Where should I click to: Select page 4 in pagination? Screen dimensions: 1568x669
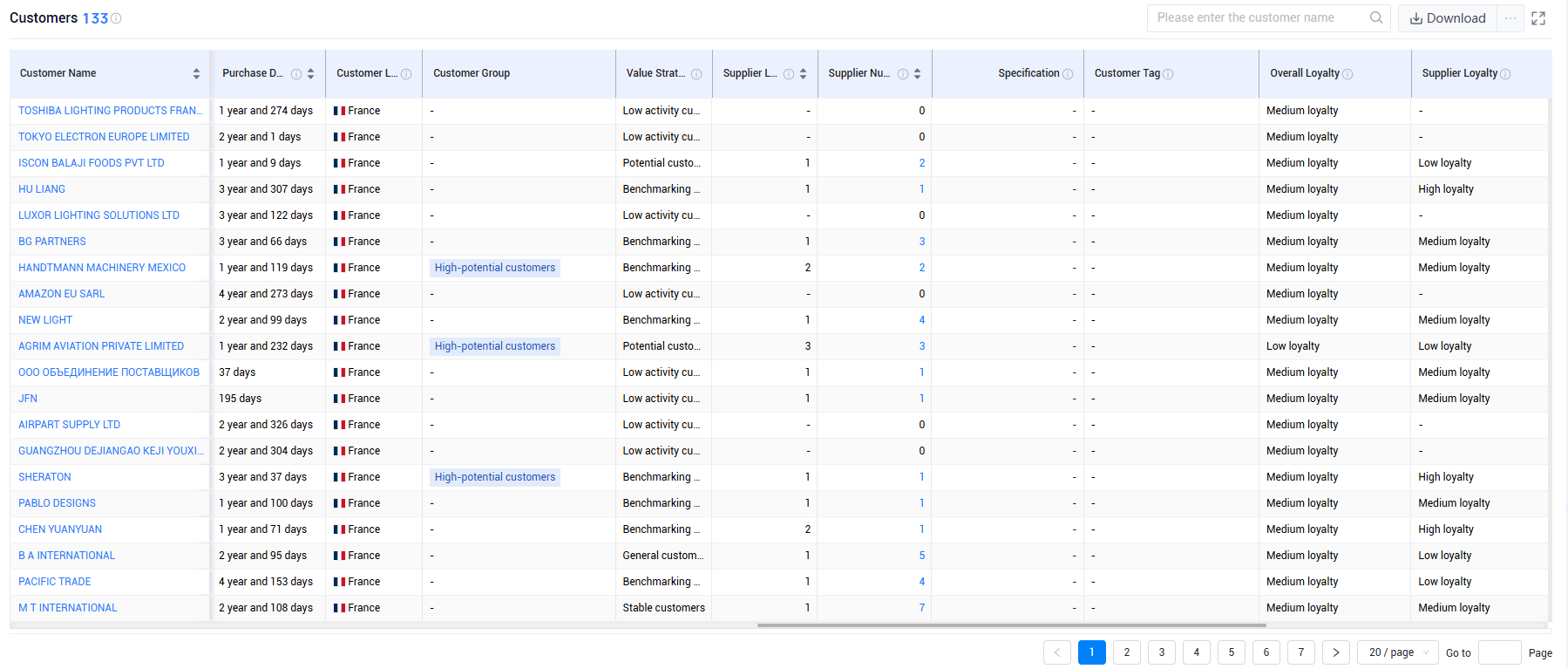coord(1197,652)
